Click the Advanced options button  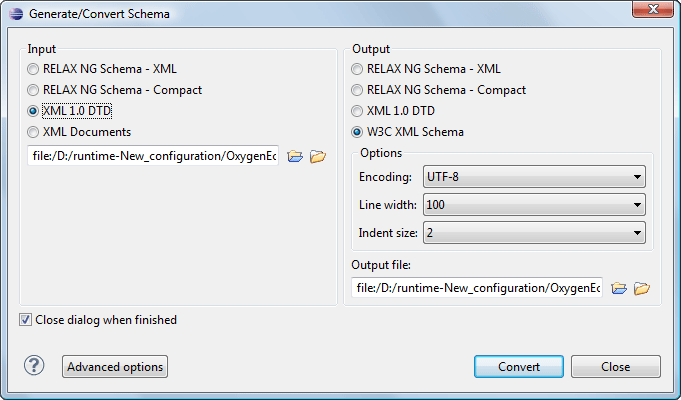[x=115, y=367]
